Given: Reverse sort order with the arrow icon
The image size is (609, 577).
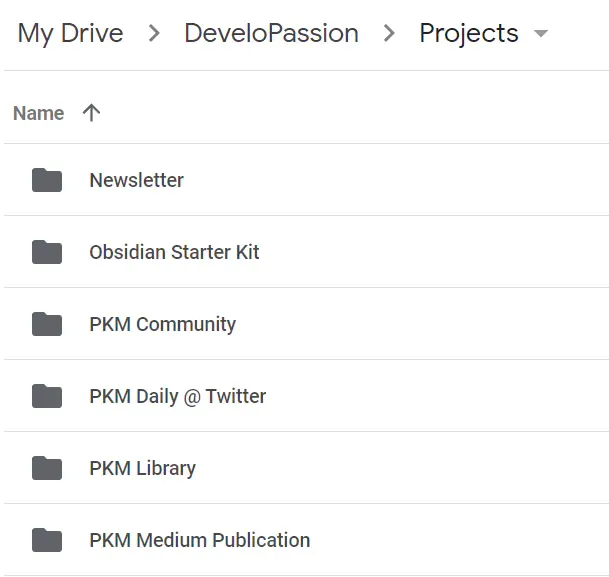Looking at the screenshot, I should click(x=91, y=113).
